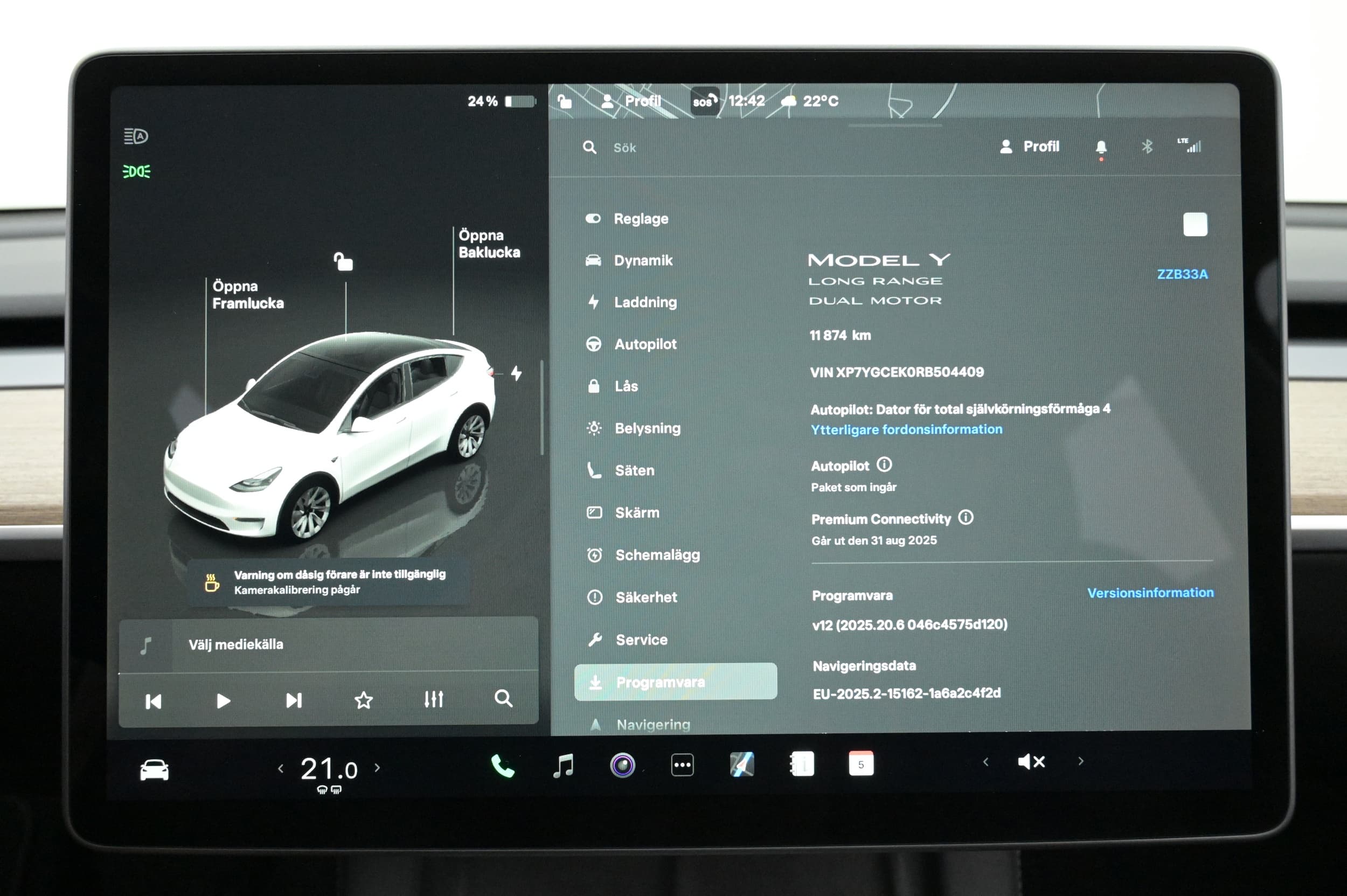Open Bluetooth settings icon
Viewport: 1347px width, 896px height.
click(1147, 147)
